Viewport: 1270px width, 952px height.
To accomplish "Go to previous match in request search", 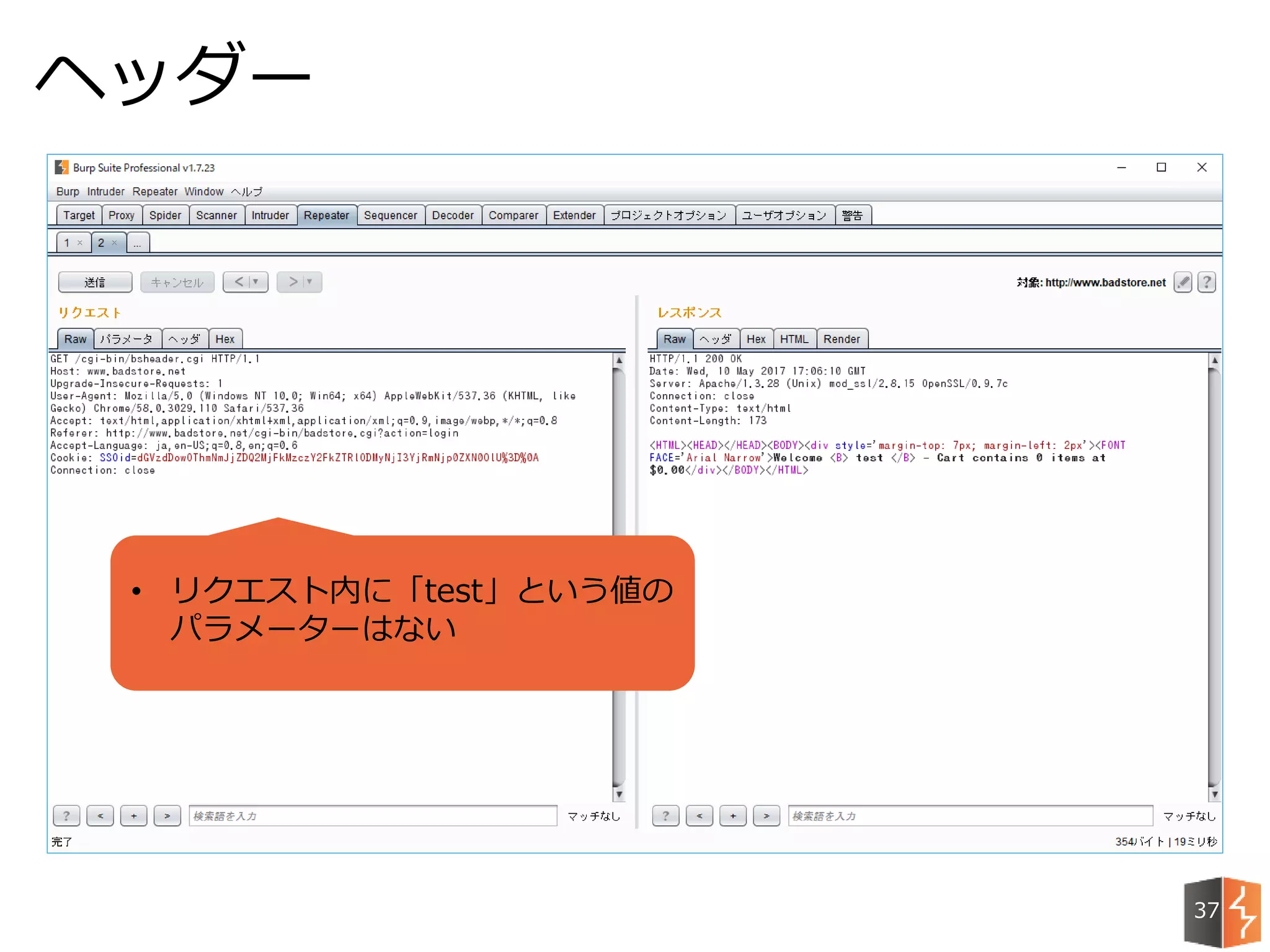I will click(100, 816).
